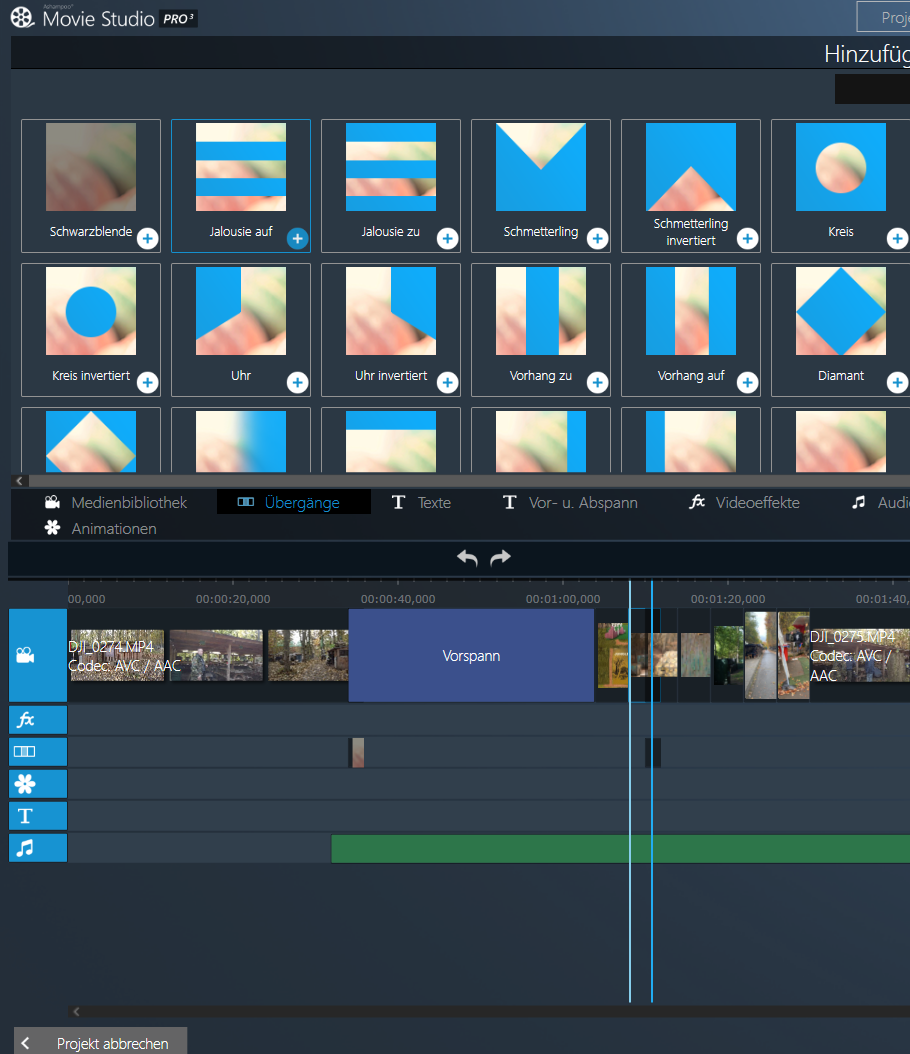
Task: Open the Vor- u. Abspann tab
Action: [x=570, y=502]
